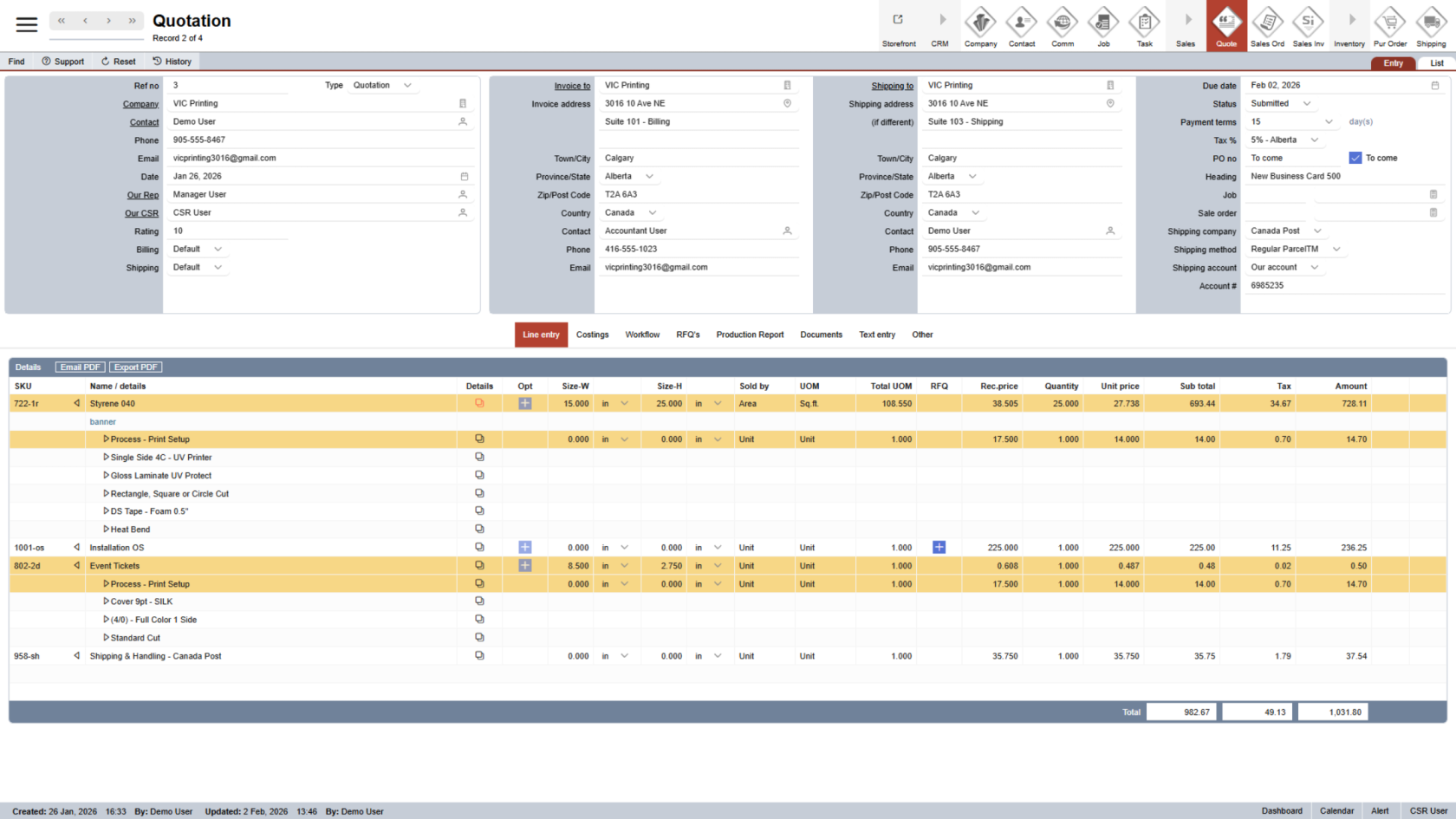This screenshot has height=819, width=1456.
Task: Click the due date calendar icon
Action: 1434,86
